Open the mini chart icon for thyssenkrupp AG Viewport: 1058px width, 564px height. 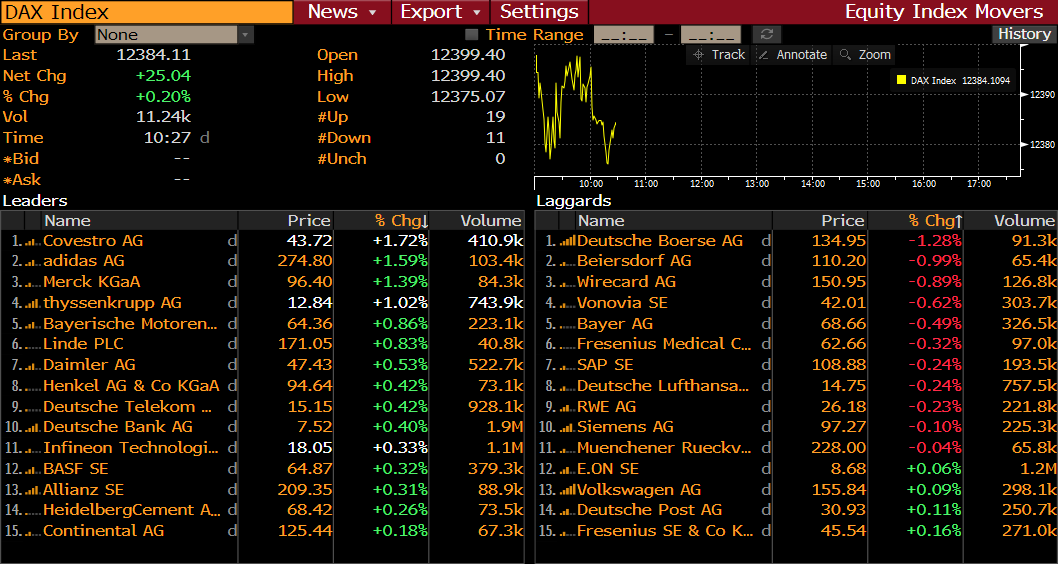(x=33, y=304)
